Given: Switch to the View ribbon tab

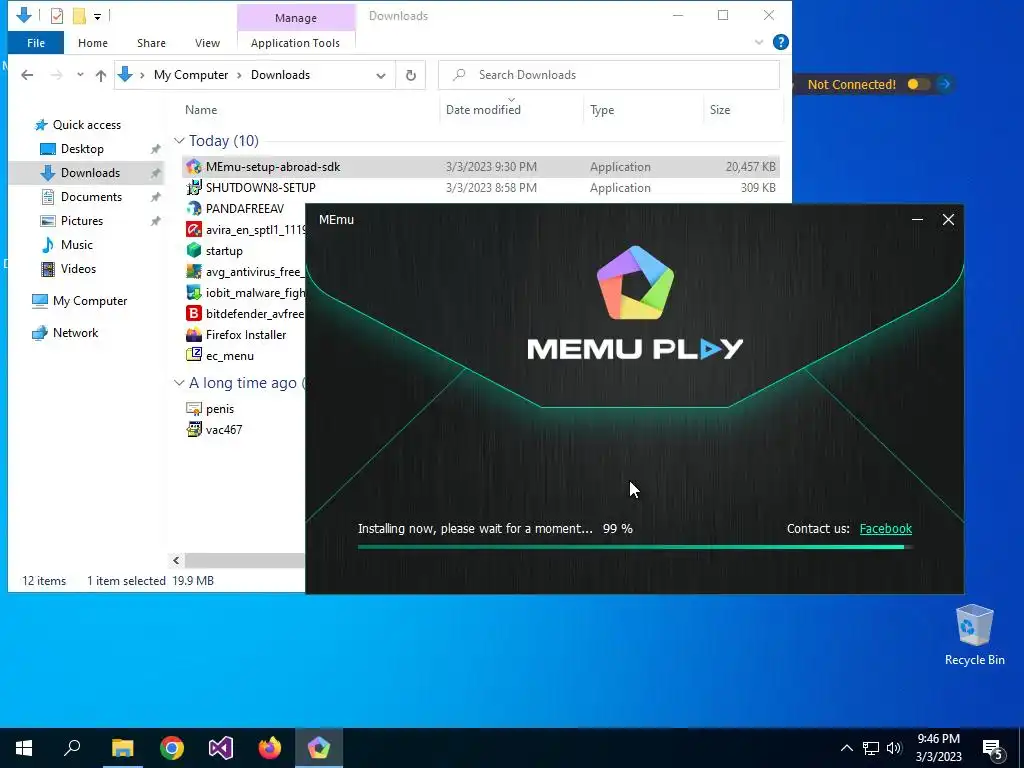Looking at the screenshot, I should tap(207, 43).
